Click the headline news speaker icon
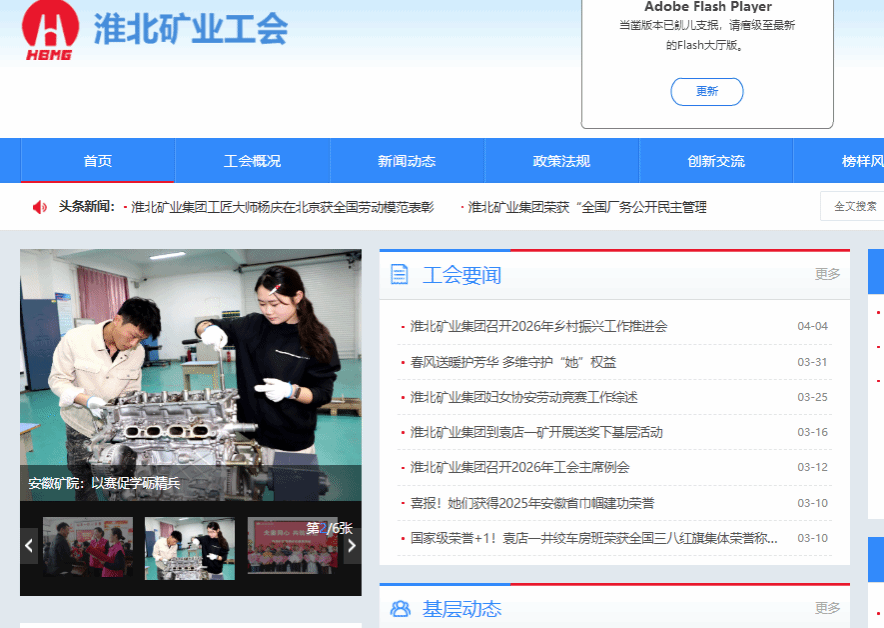This screenshot has height=628, width=884. tap(40, 207)
